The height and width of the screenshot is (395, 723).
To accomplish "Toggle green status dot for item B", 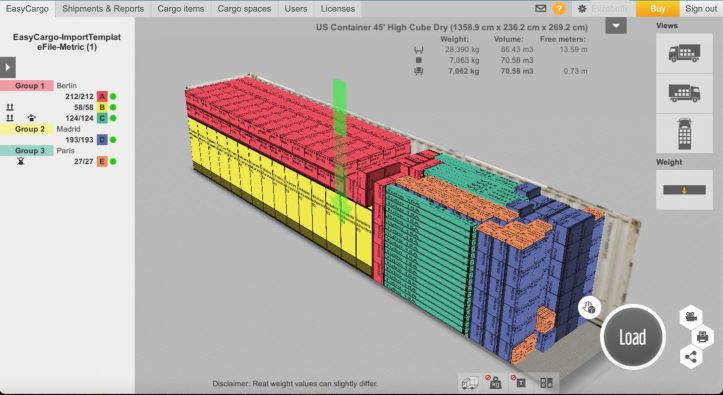I will (x=113, y=107).
